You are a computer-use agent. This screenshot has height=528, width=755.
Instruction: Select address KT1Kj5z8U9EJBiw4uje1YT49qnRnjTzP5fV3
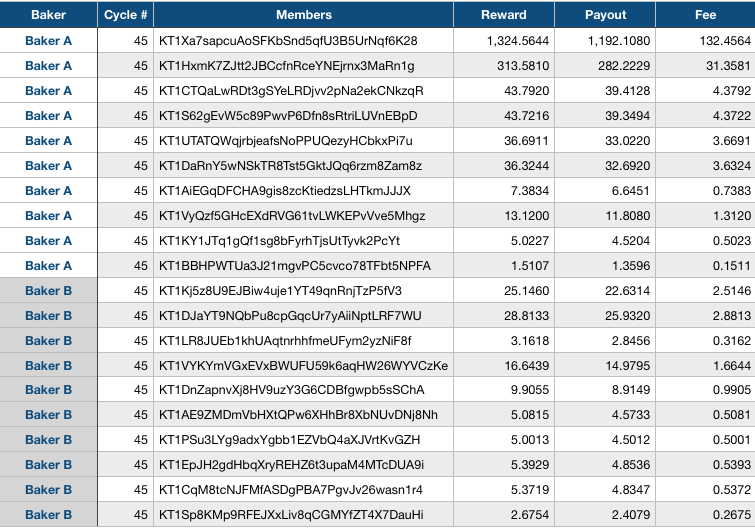(x=280, y=291)
